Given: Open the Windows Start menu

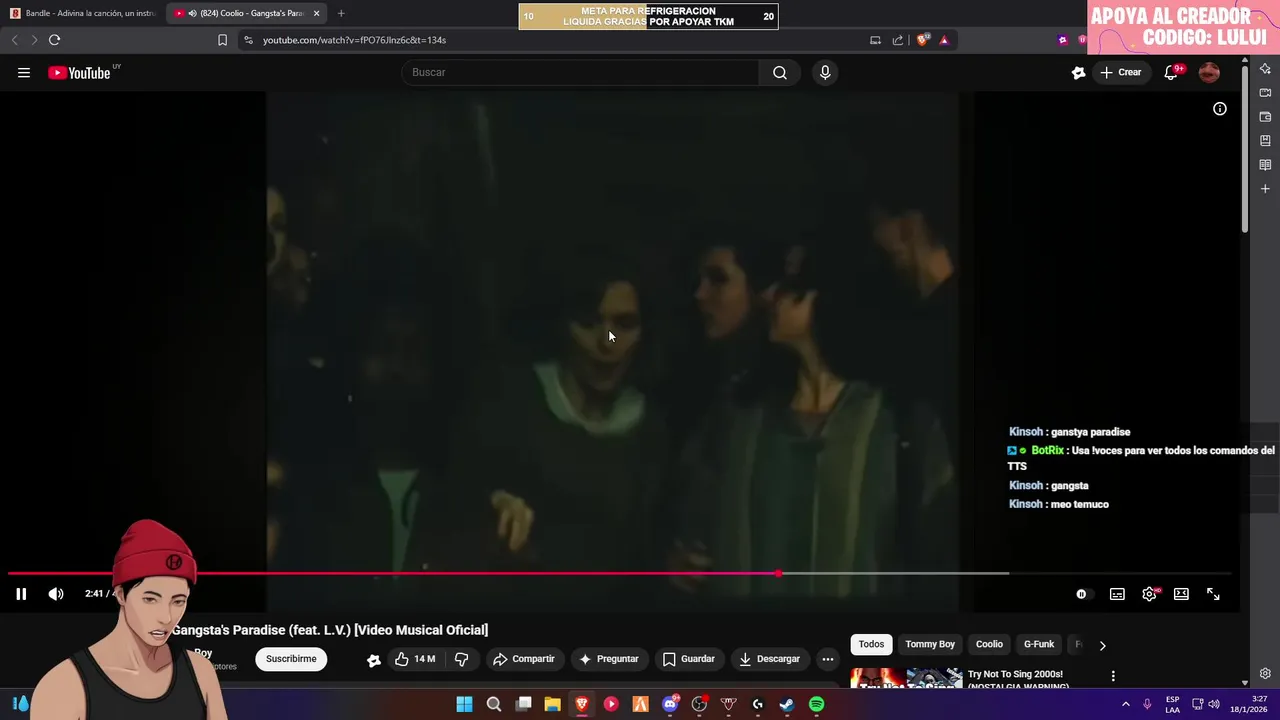Looking at the screenshot, I should point(464,705).
